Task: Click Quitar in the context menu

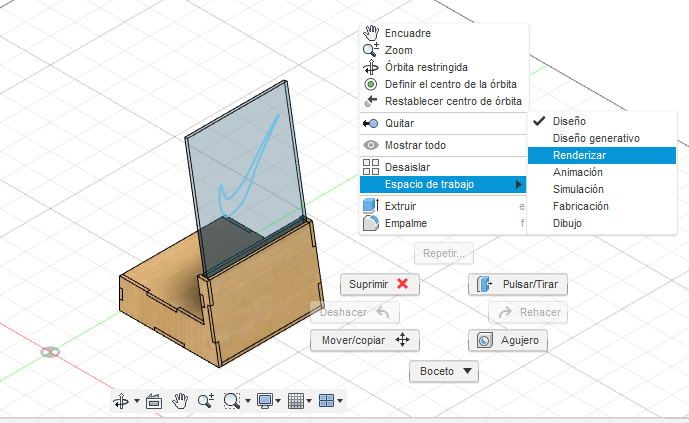Action: point(444,123)
